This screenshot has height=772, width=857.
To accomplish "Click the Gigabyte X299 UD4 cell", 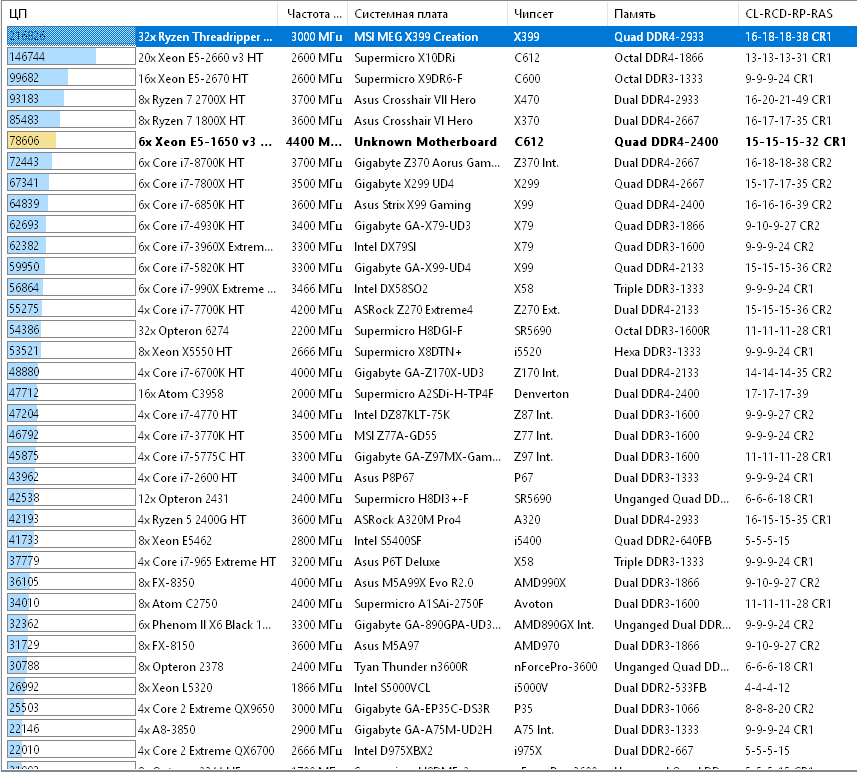I will coord(403,184).
